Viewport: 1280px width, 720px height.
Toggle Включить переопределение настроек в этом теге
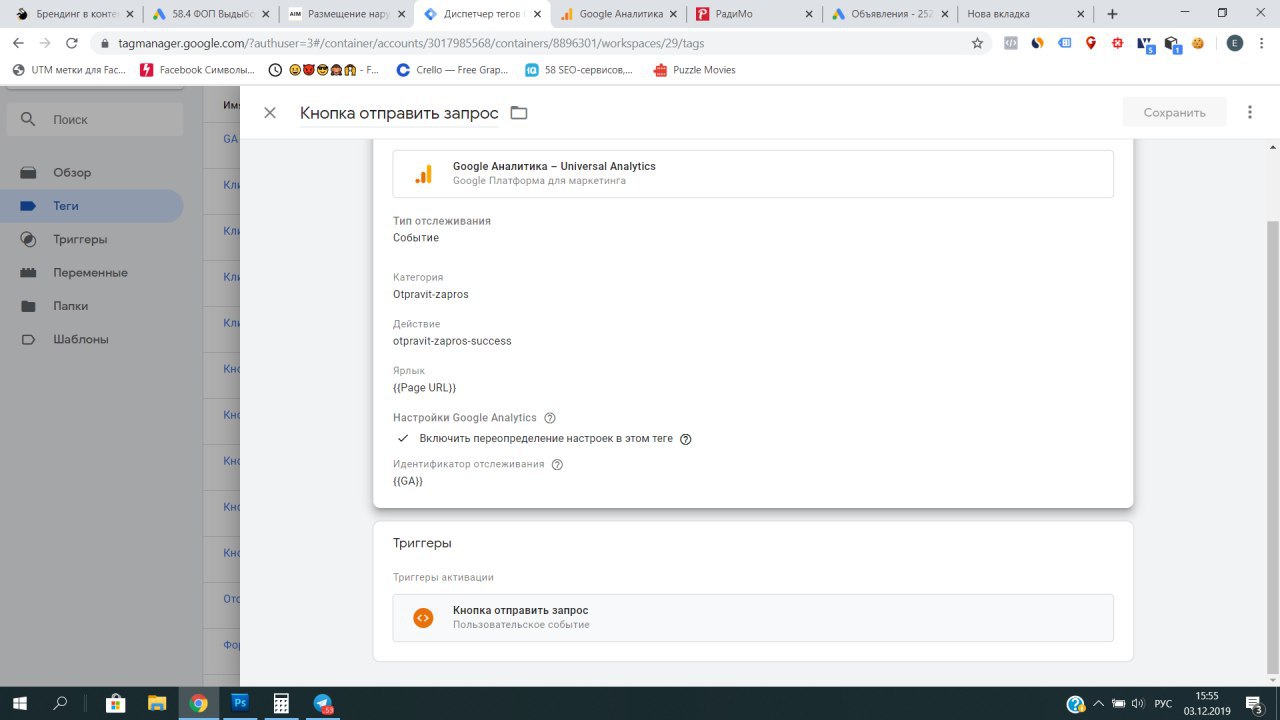point(403,439)
